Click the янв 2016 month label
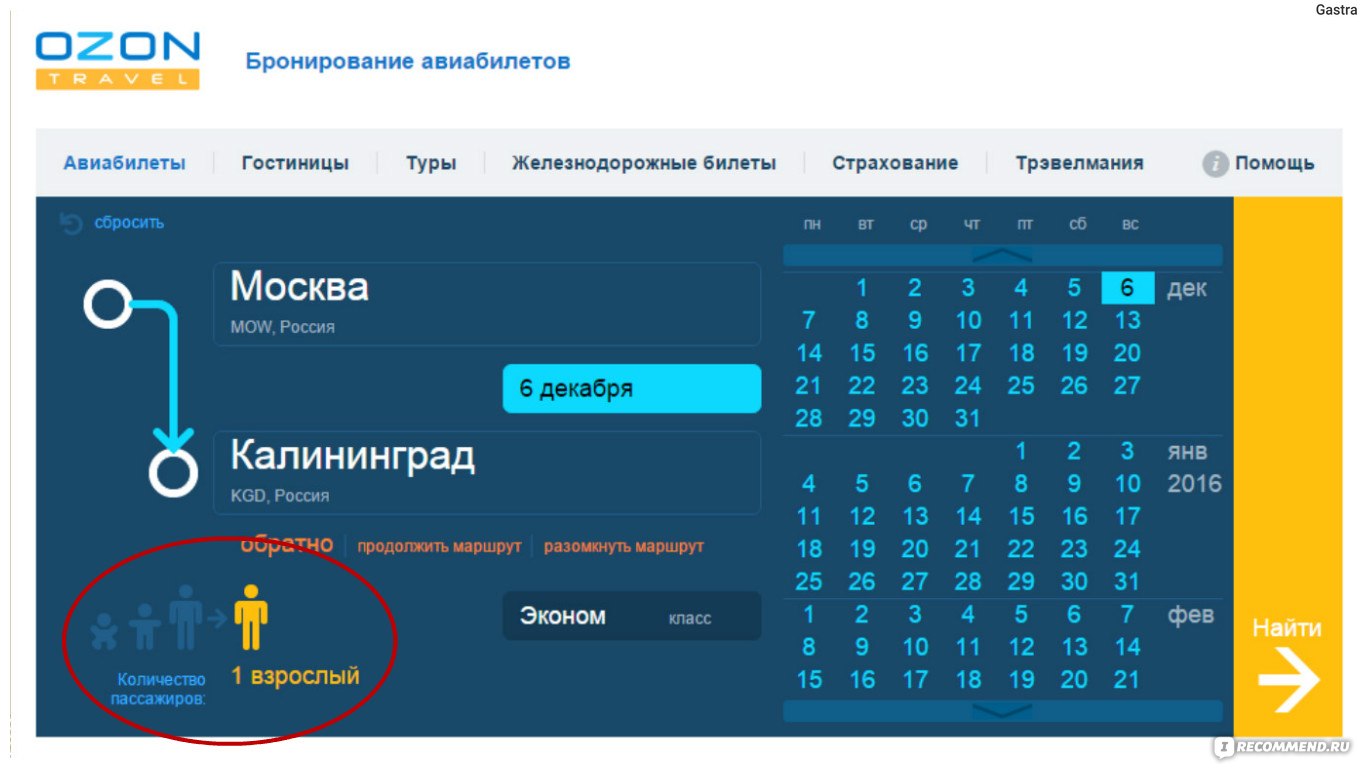This screenshot has height=768, width=1361. (1194, 468)
